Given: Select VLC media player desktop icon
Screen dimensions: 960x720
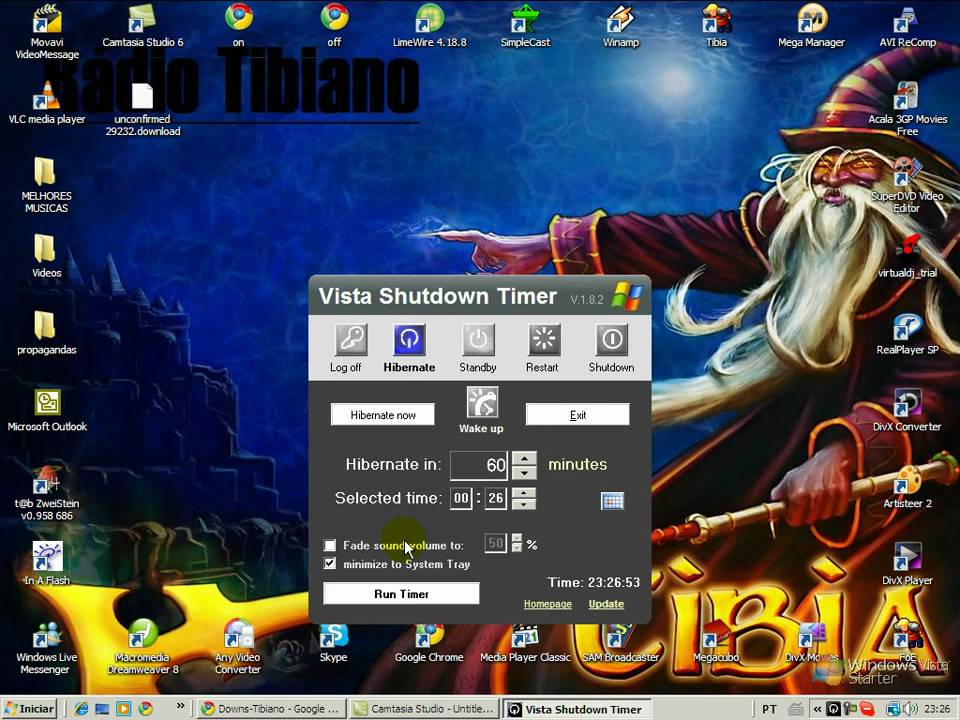Looking at the screenshot, I should click(47, 103).
